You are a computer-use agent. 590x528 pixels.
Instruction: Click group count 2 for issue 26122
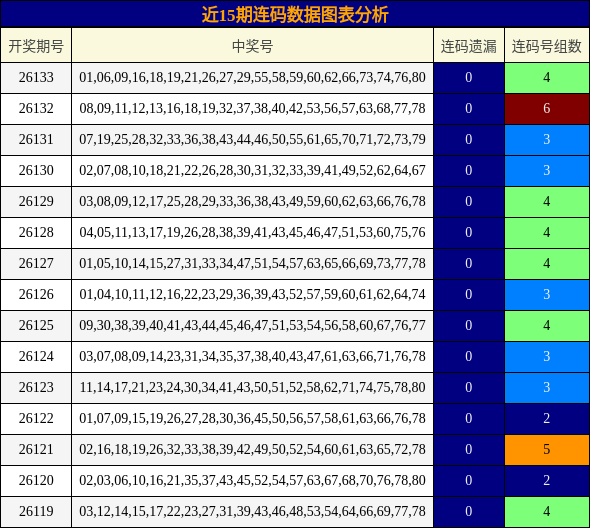pos(547,418)
